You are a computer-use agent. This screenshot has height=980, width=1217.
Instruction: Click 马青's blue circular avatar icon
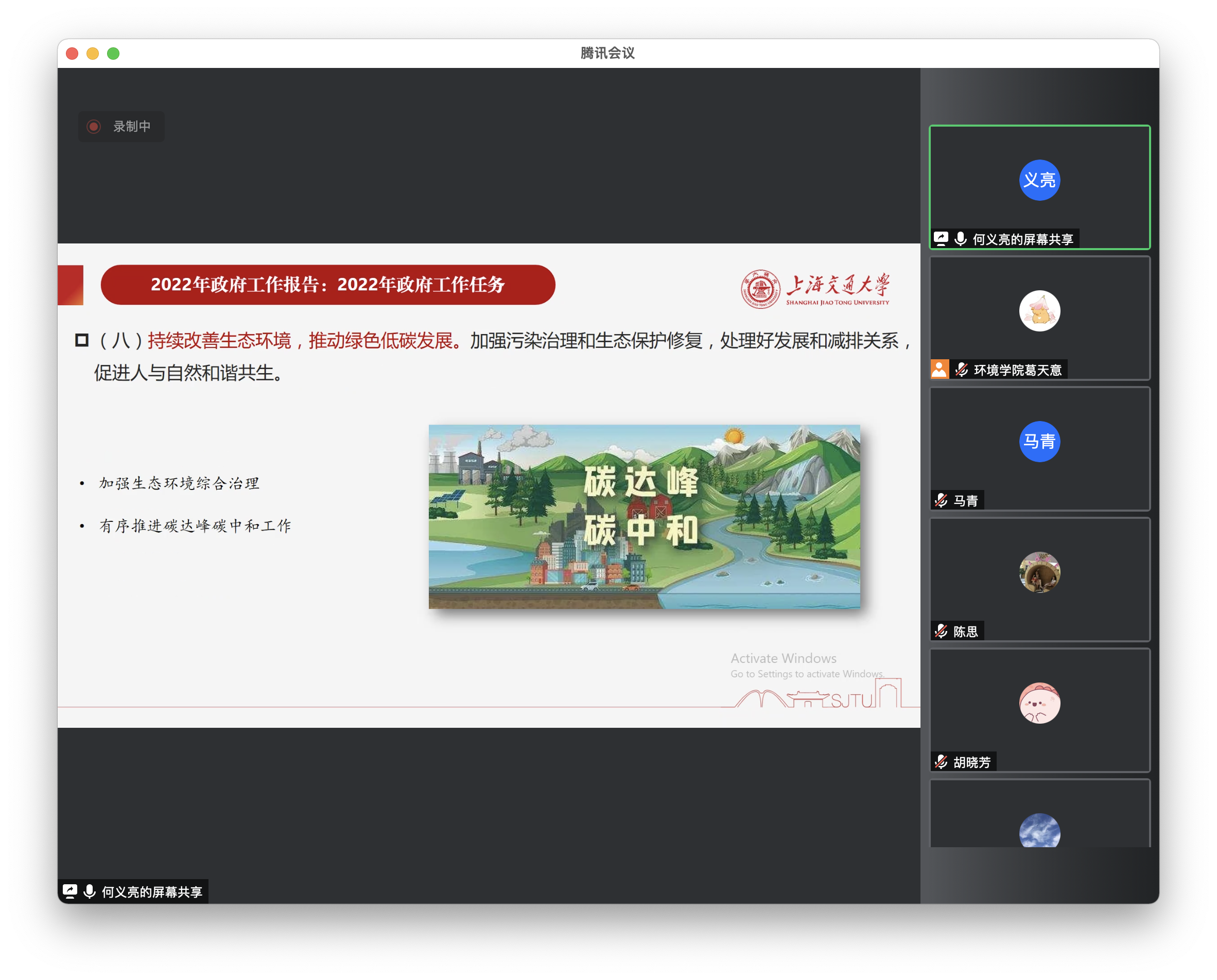[x=1039, y=442]
